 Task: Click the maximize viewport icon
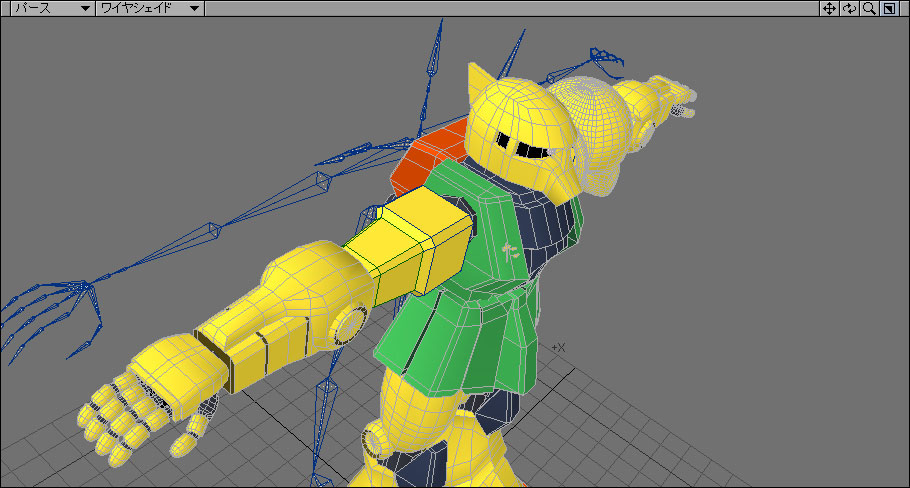[x=889, y=8]
